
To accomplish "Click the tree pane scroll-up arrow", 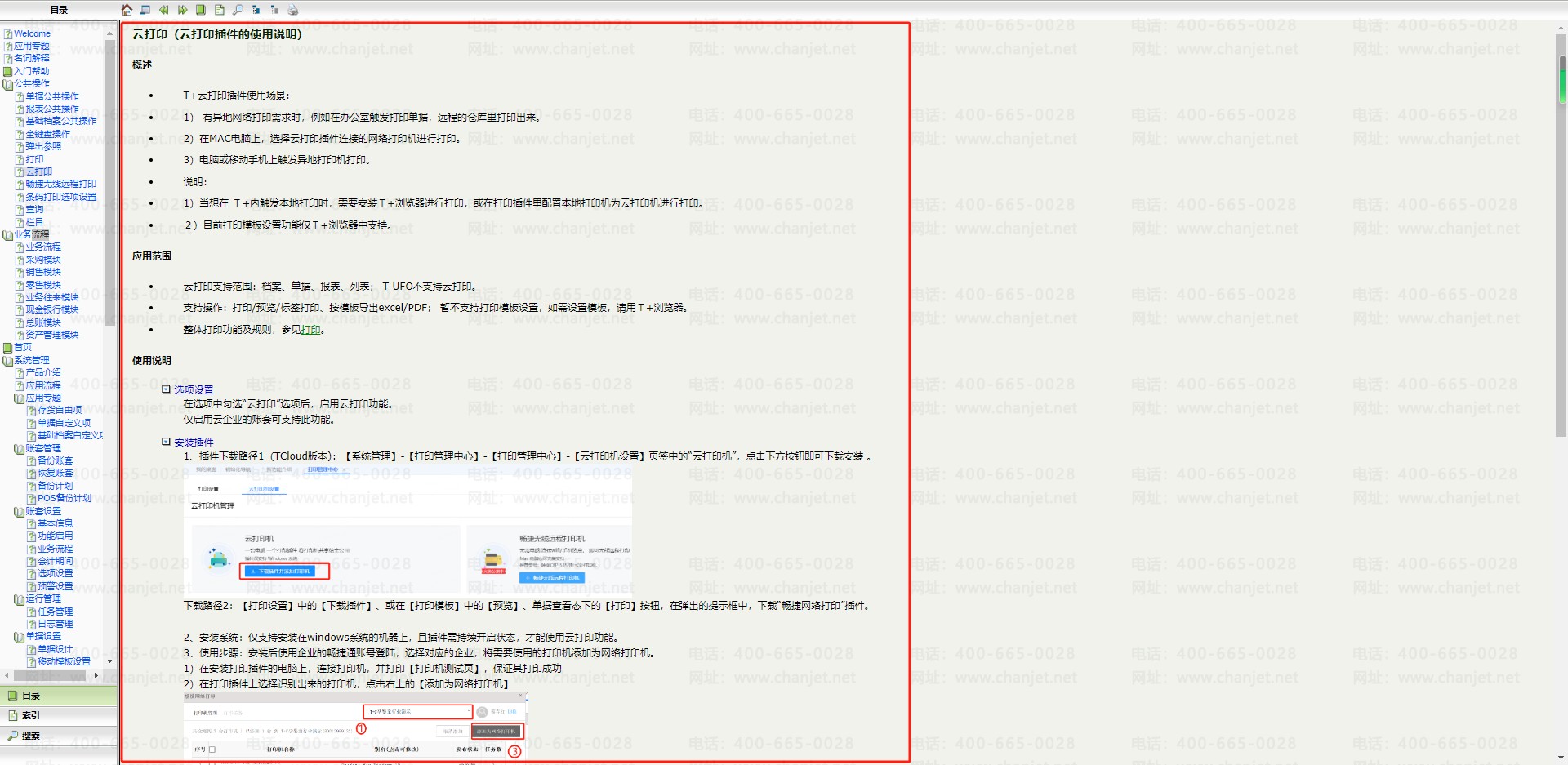I will (109, 33).
